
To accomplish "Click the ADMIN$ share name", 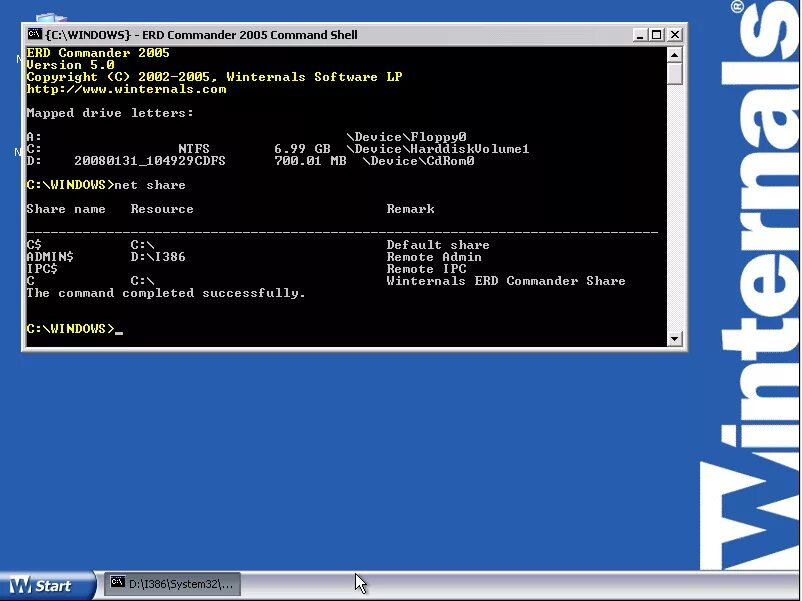I will click(x=50, y=257).
